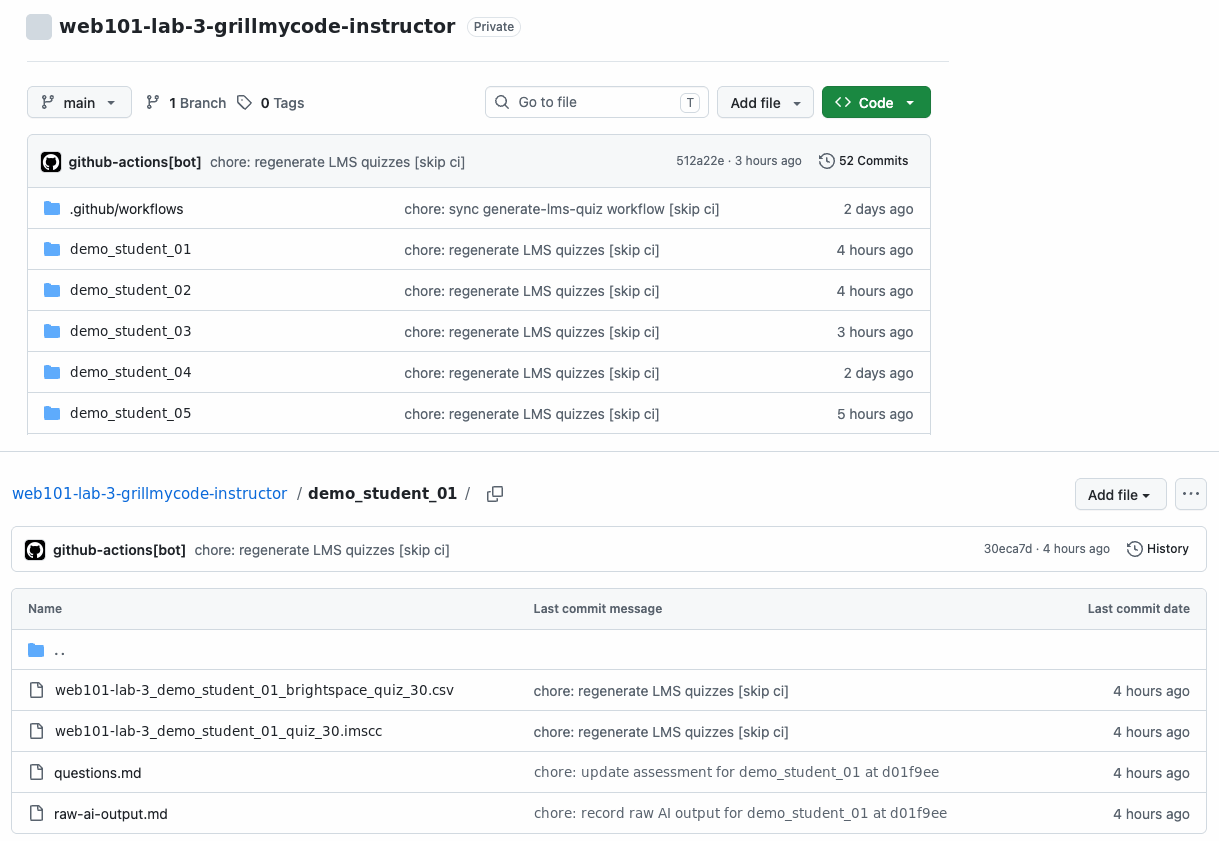Open the three-dots more options button

coord(1190,494)
